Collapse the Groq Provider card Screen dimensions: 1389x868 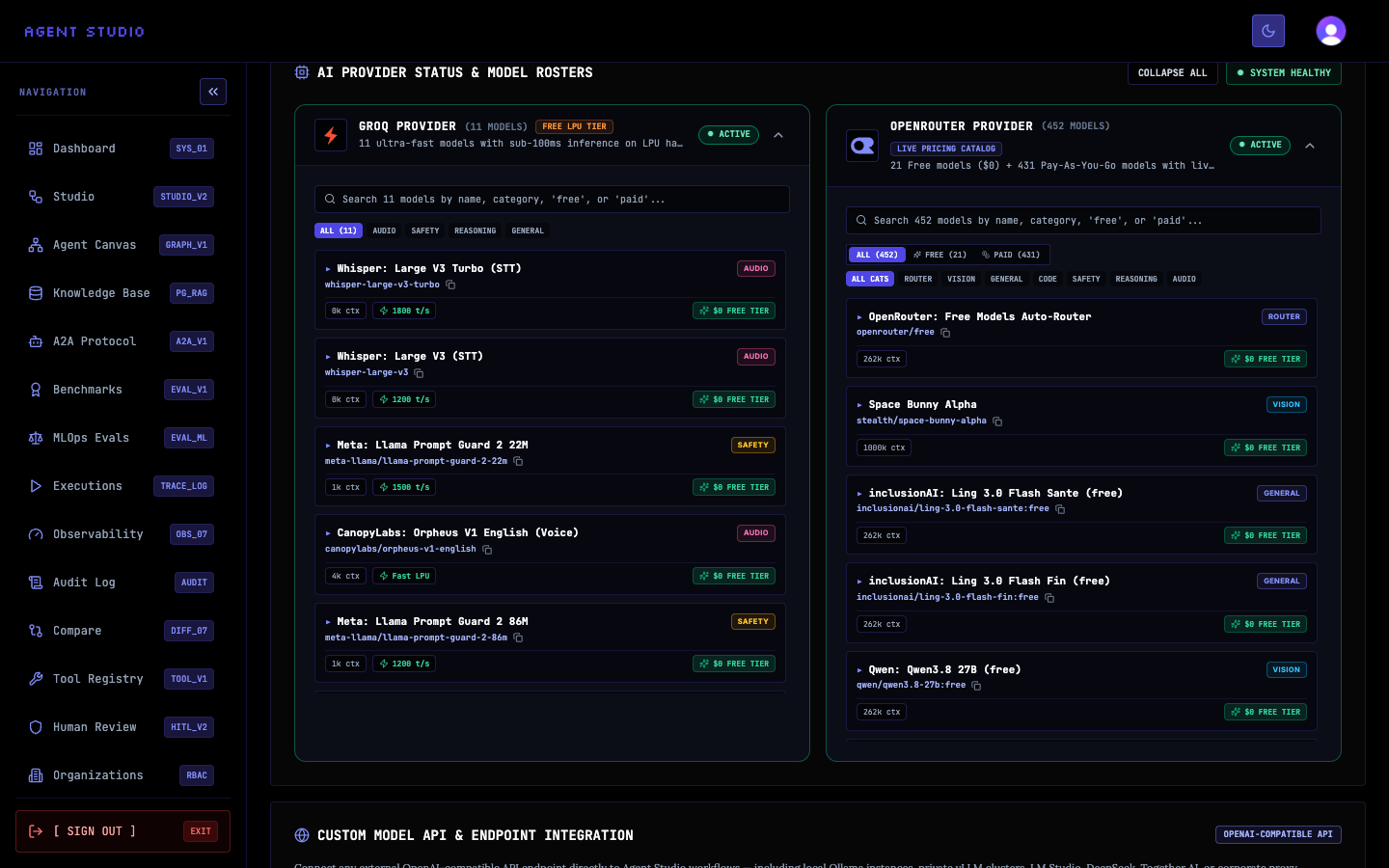click(778, 135)
